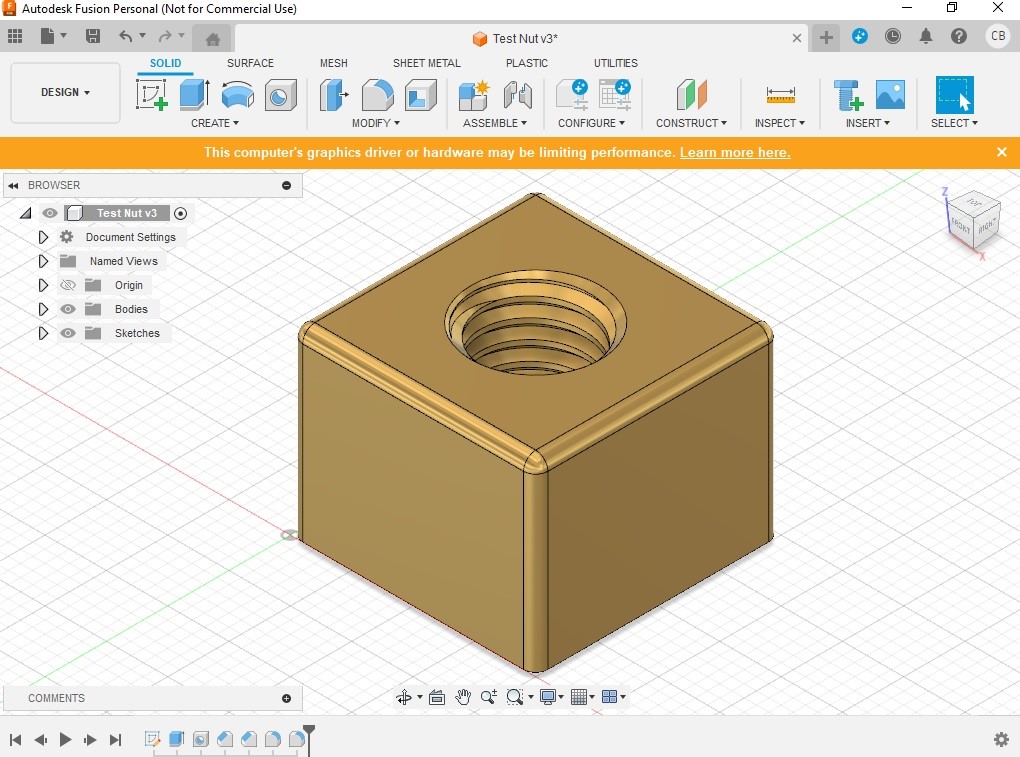Screen dimensions: 1020x757
Task: Select the Shell tool
Action: pyautogui.click(x=421, y=95)
